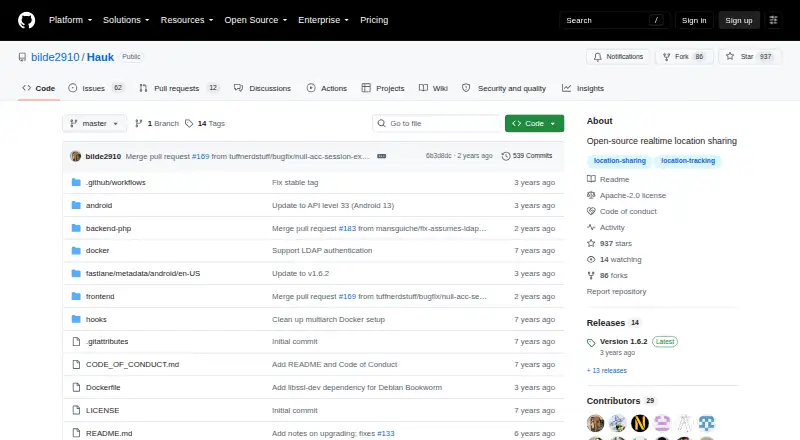Show + 13 releases link

[607, 371]
